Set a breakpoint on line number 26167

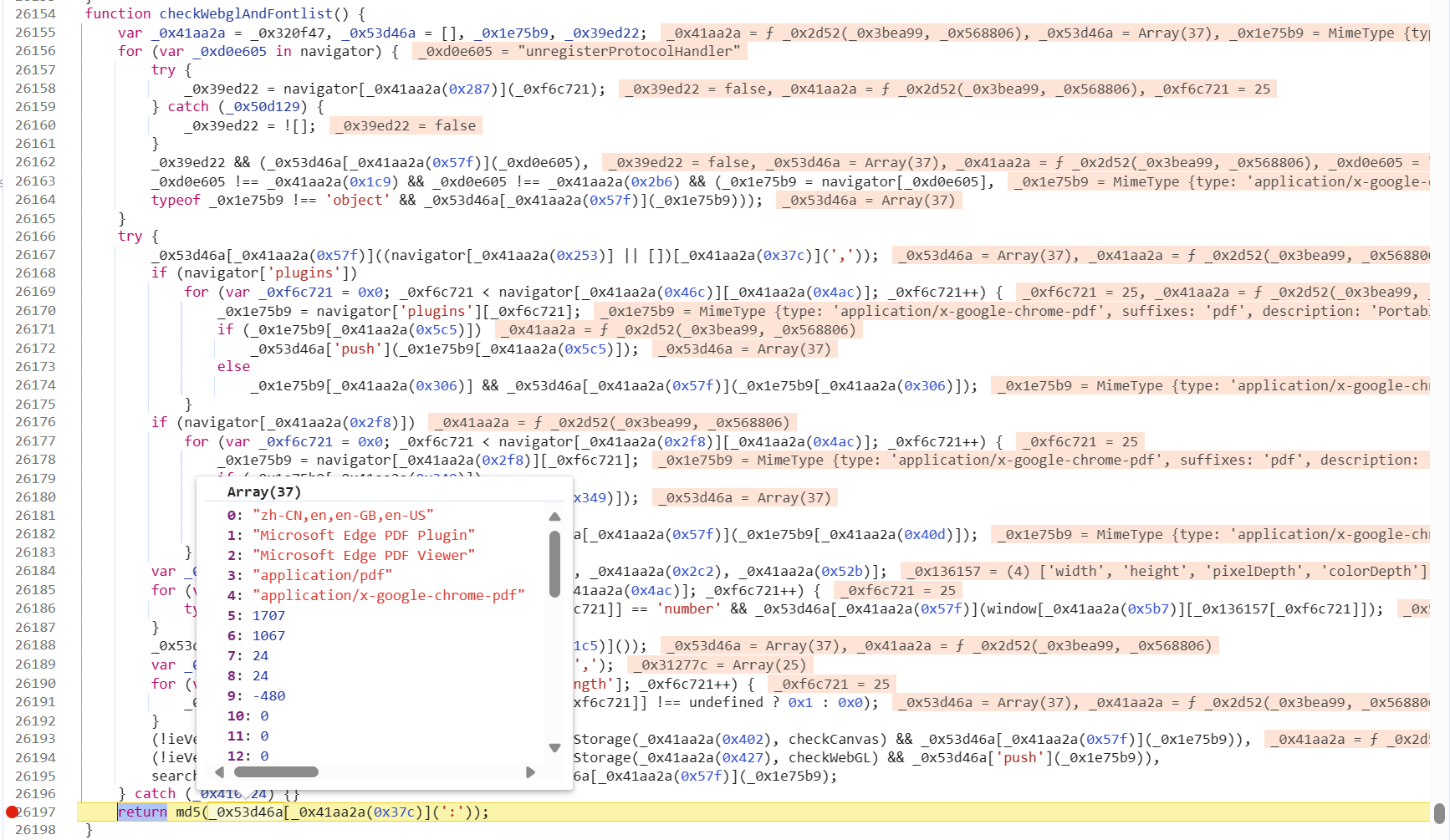[x=35, y=255]
